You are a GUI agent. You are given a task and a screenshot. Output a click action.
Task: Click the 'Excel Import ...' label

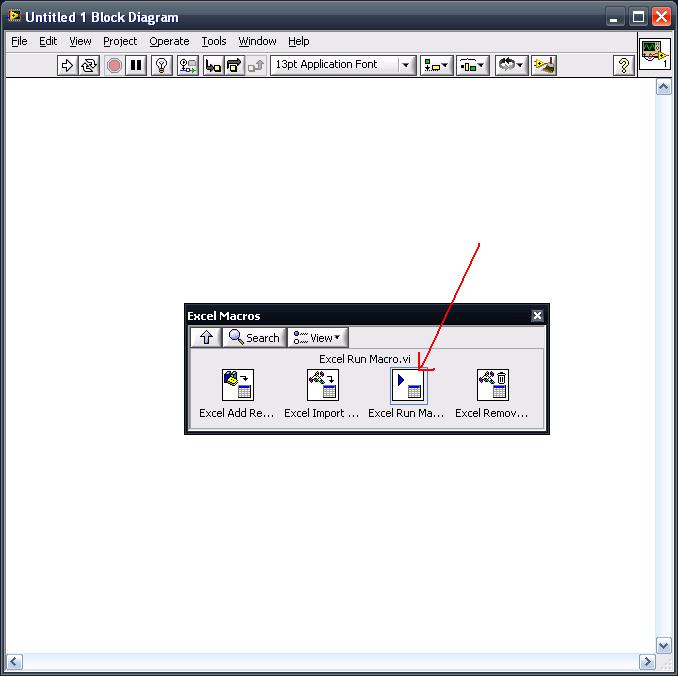click(x=322, y=413)
